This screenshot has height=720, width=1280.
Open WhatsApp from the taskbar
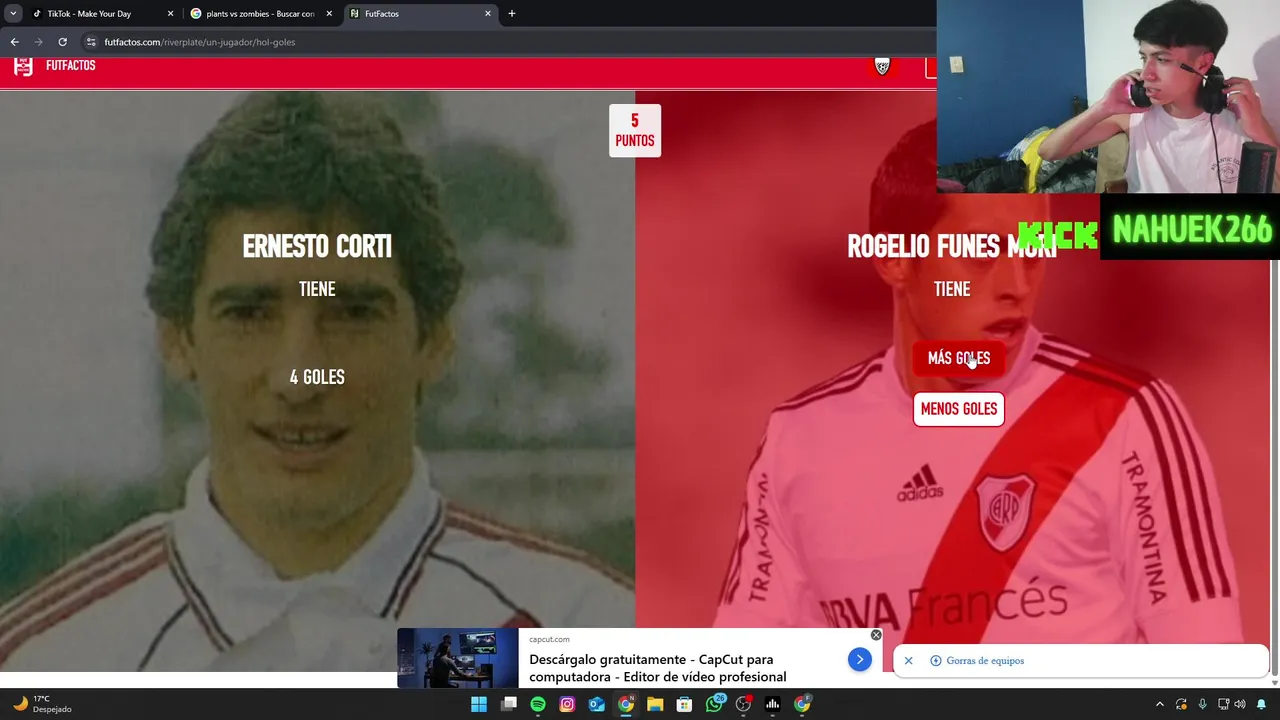714,704
